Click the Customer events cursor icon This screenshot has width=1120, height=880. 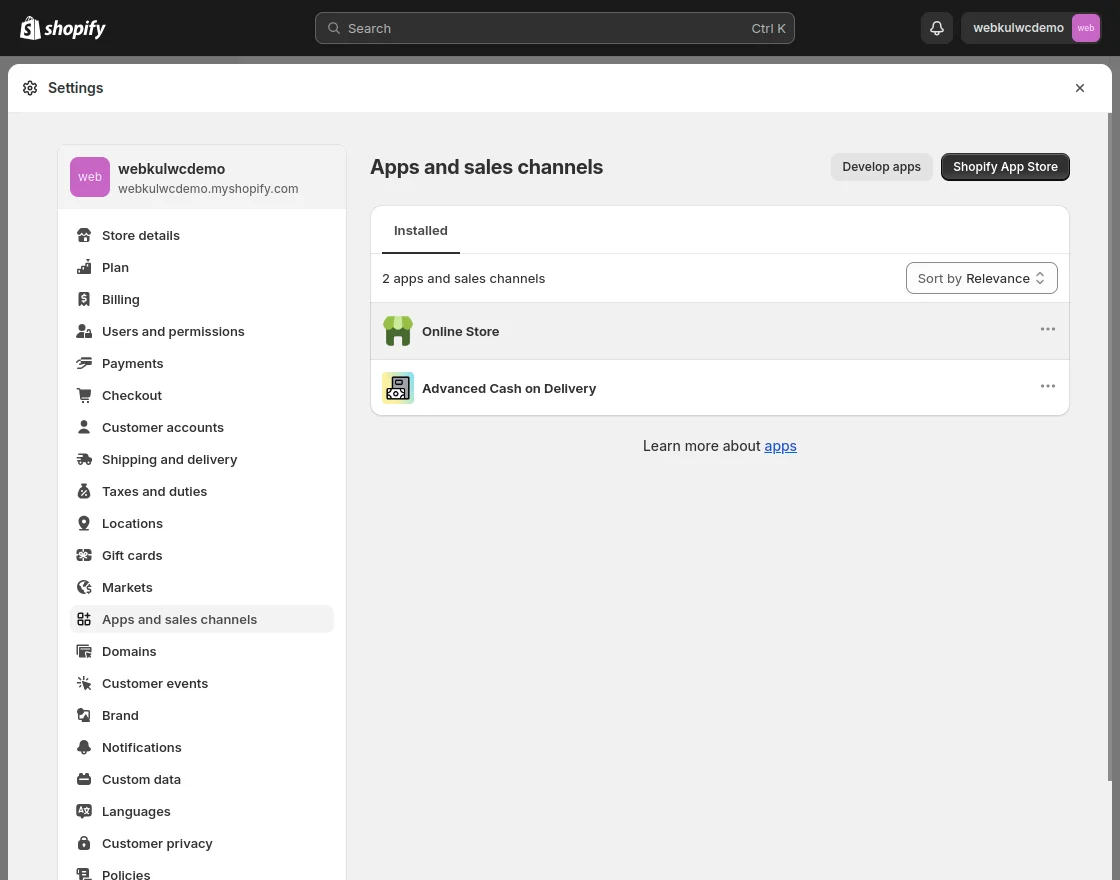click(x=84, y=684)
